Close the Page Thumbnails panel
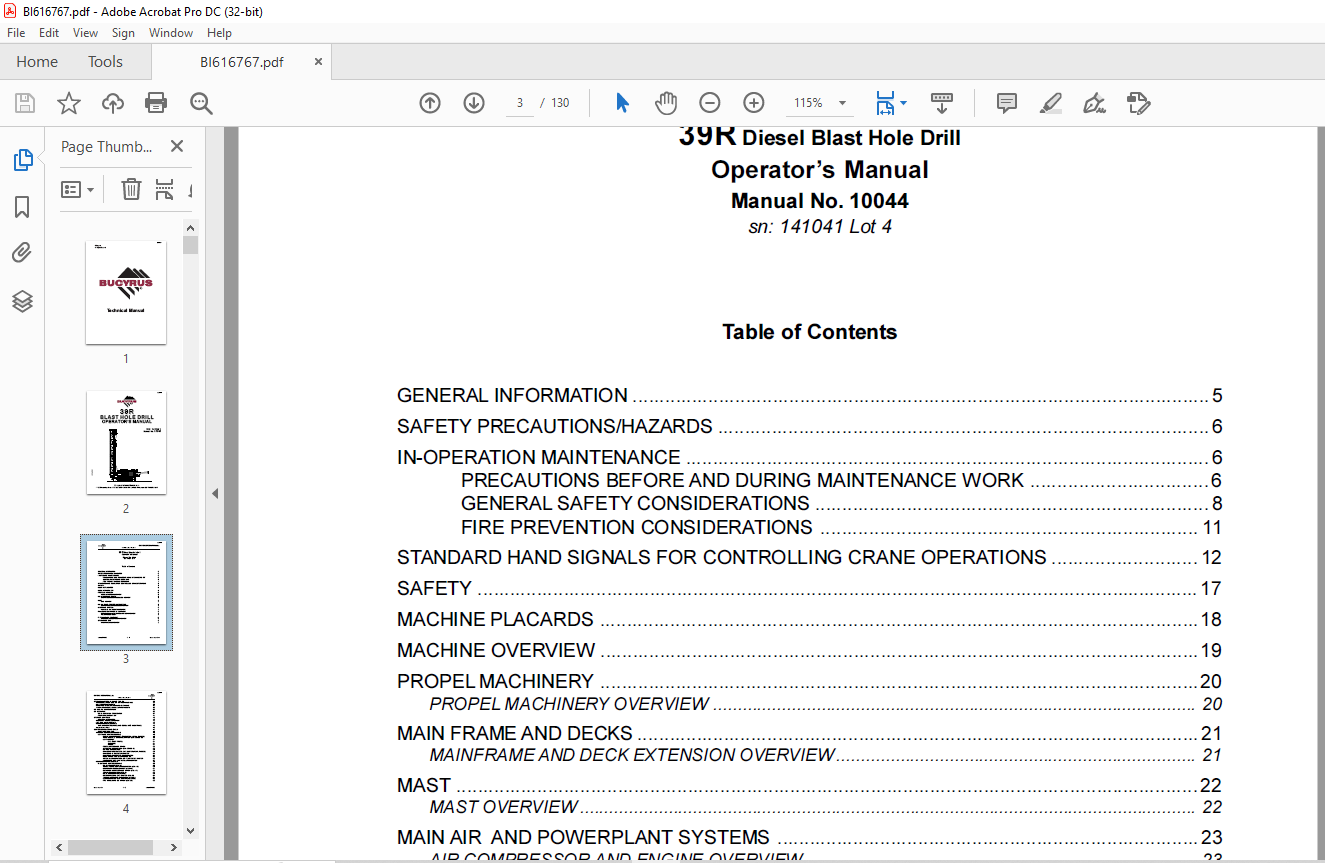Screen dimensions: 1325x863 point(177,147)
